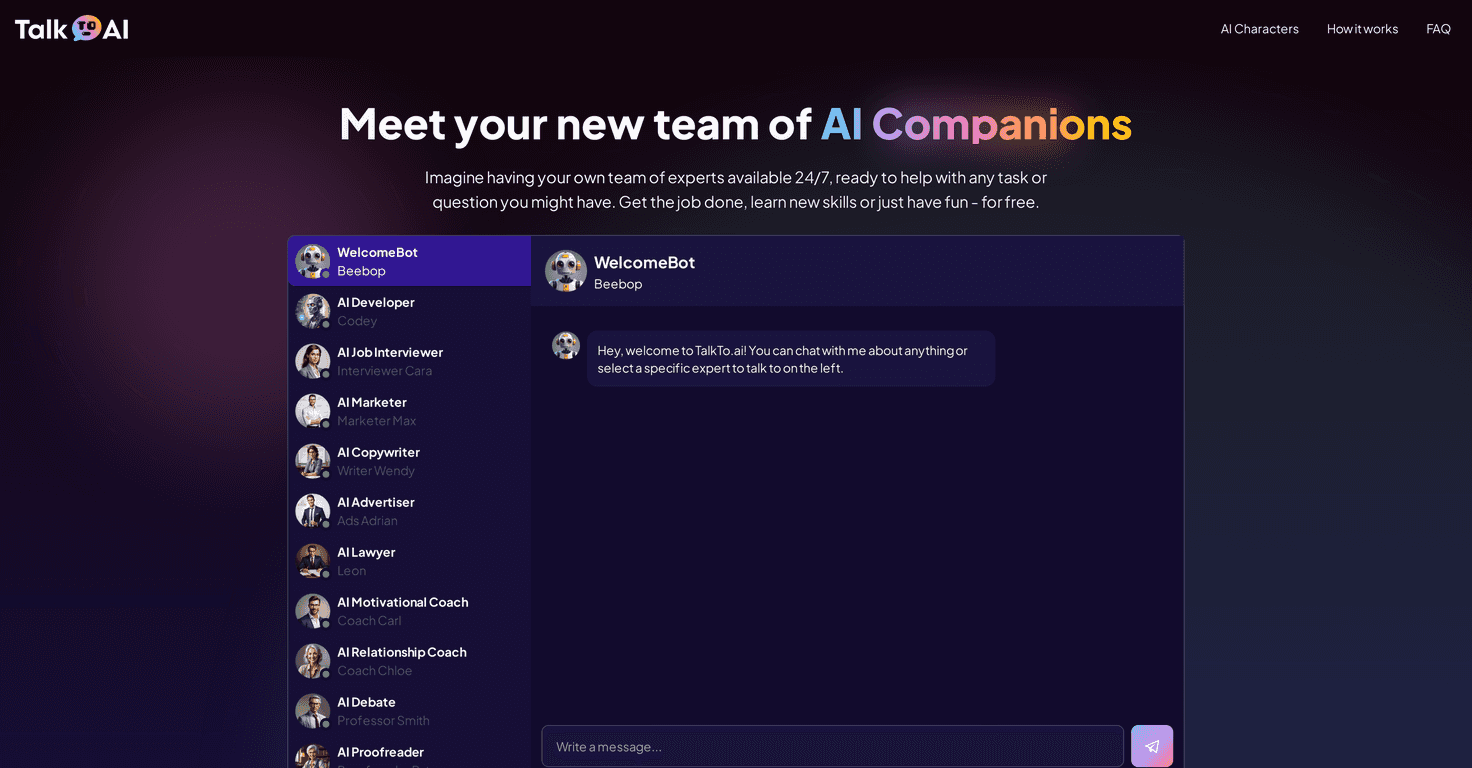Click Marketer Max's profile picture
Viewport: 1472px width, 768px height.
(312, 411)
